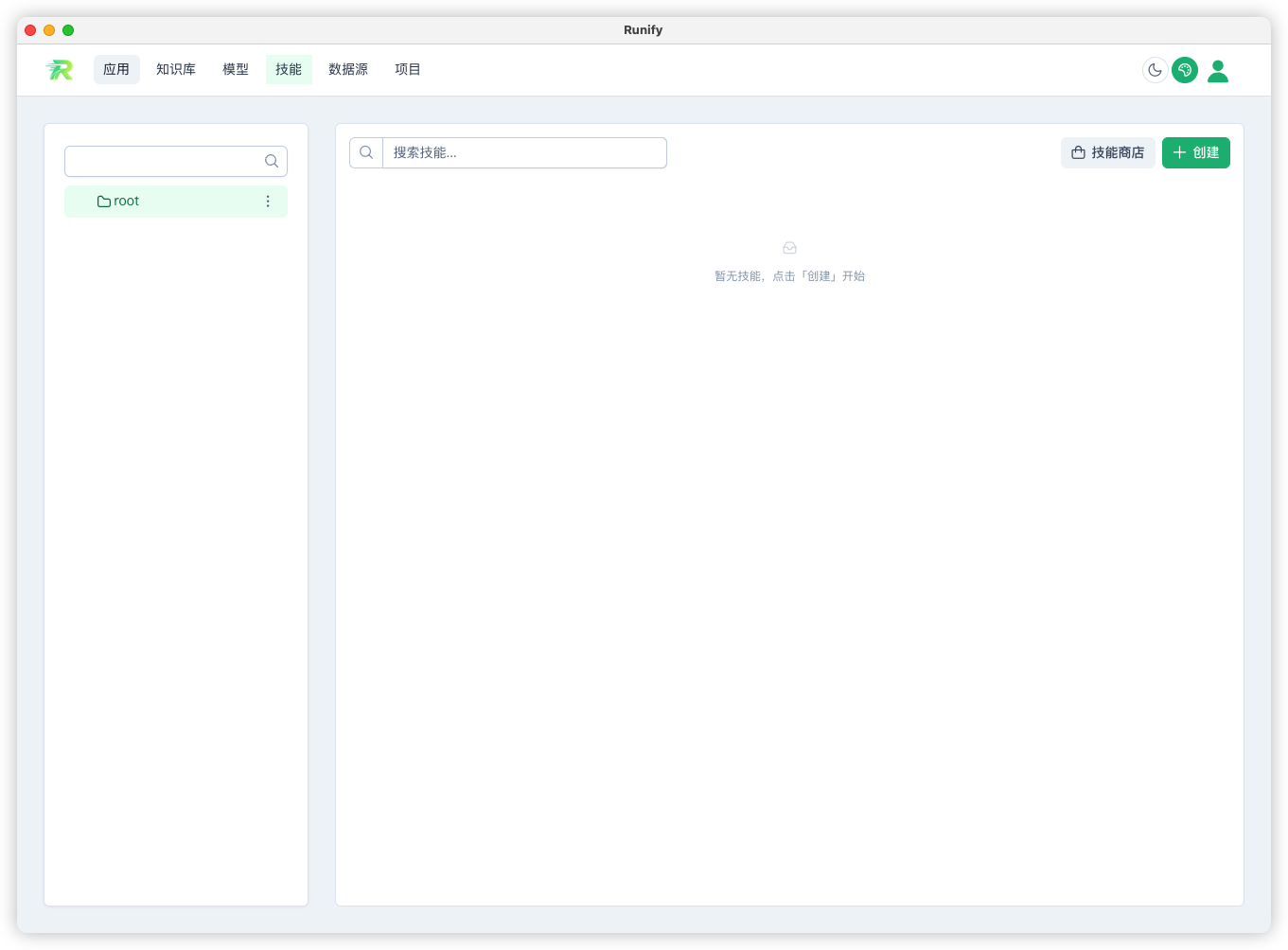Screen dimensions: 1288x950
Task: Click the empty inbox icon
Action: coord(789,248)
